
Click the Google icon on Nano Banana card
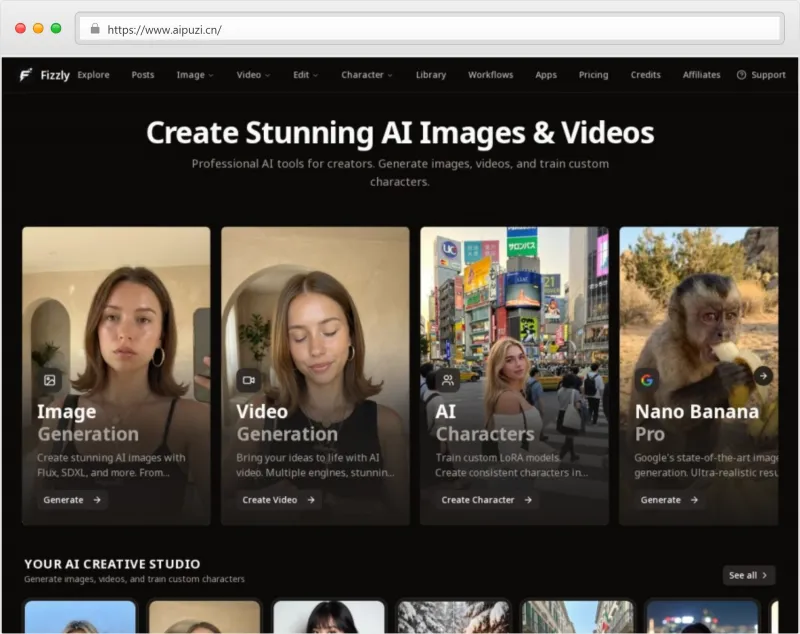click(646, 380)
